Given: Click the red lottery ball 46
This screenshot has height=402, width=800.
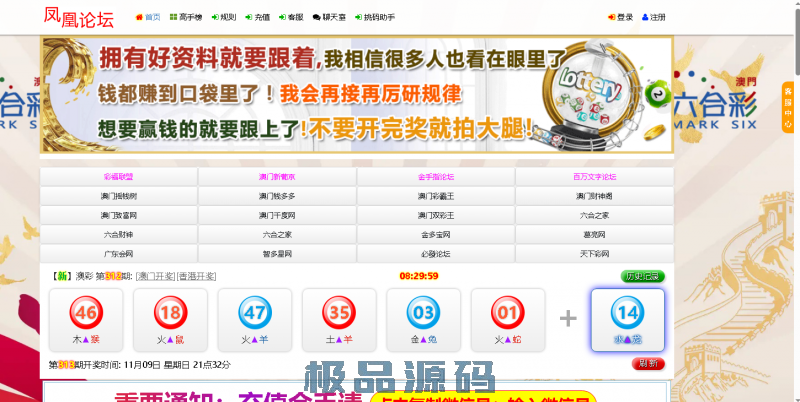Looking at the screenshot, I should tap(86, 313).
